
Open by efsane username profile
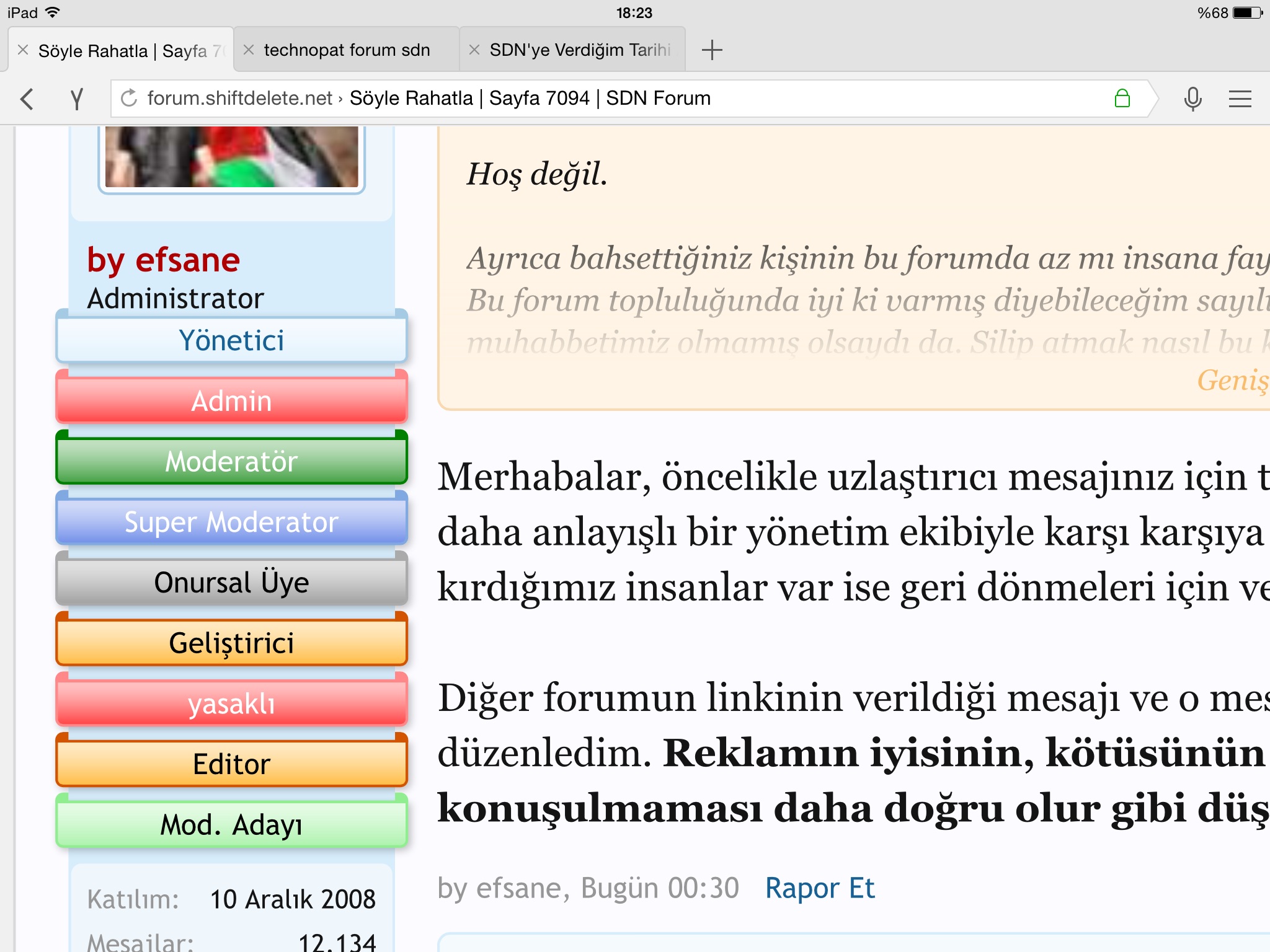tap(163, 260)
